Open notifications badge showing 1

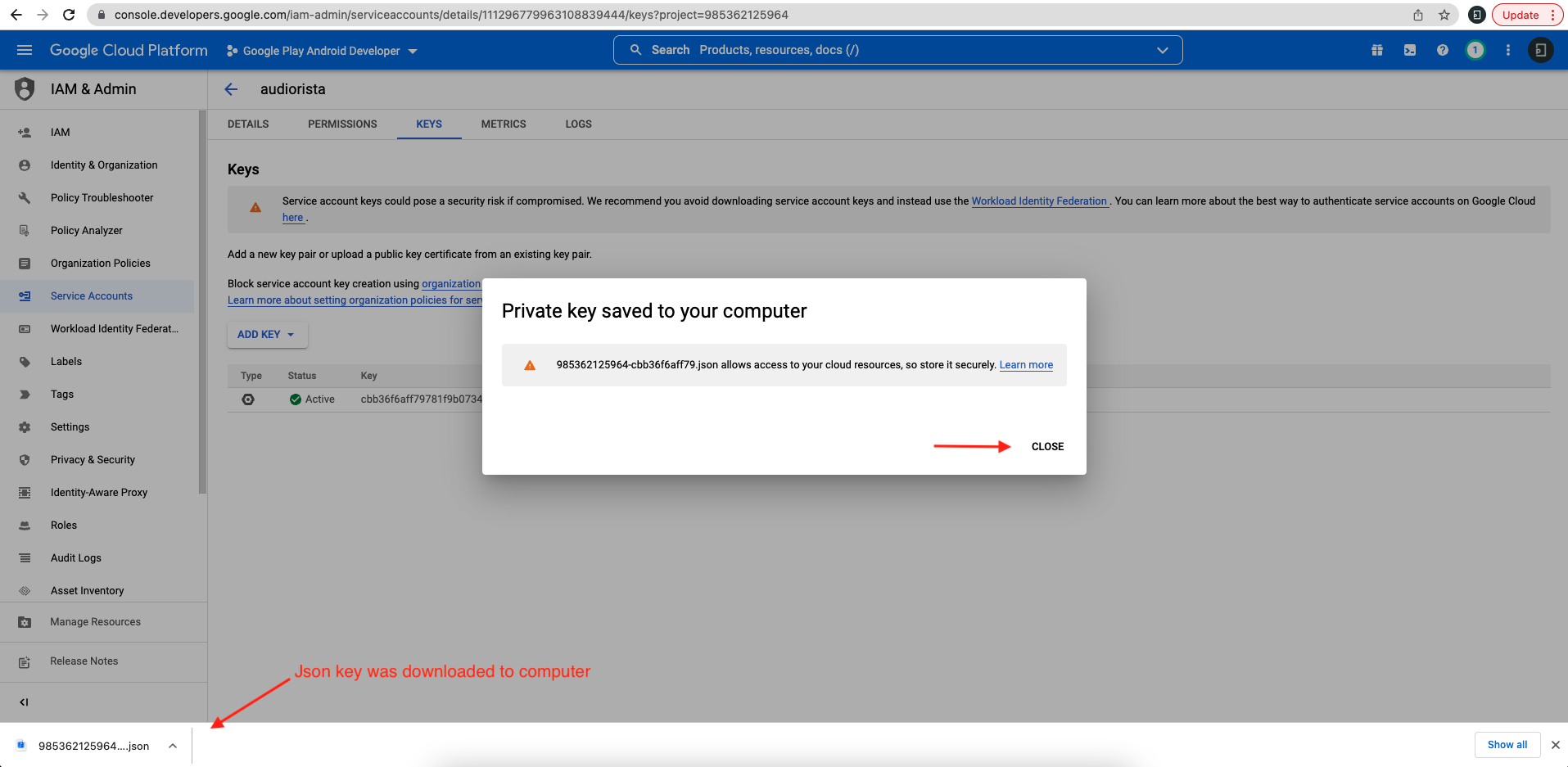[x=1475, y=50]
